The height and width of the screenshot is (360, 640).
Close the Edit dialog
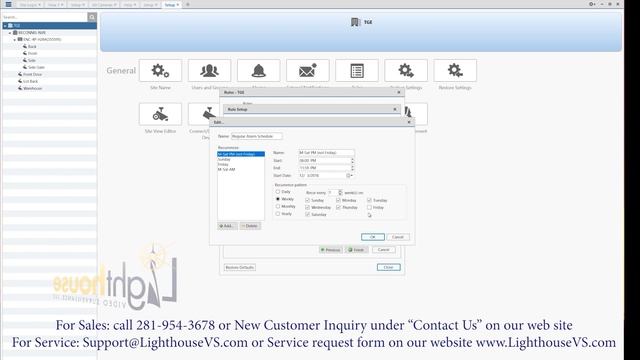[x=409, y=122]
